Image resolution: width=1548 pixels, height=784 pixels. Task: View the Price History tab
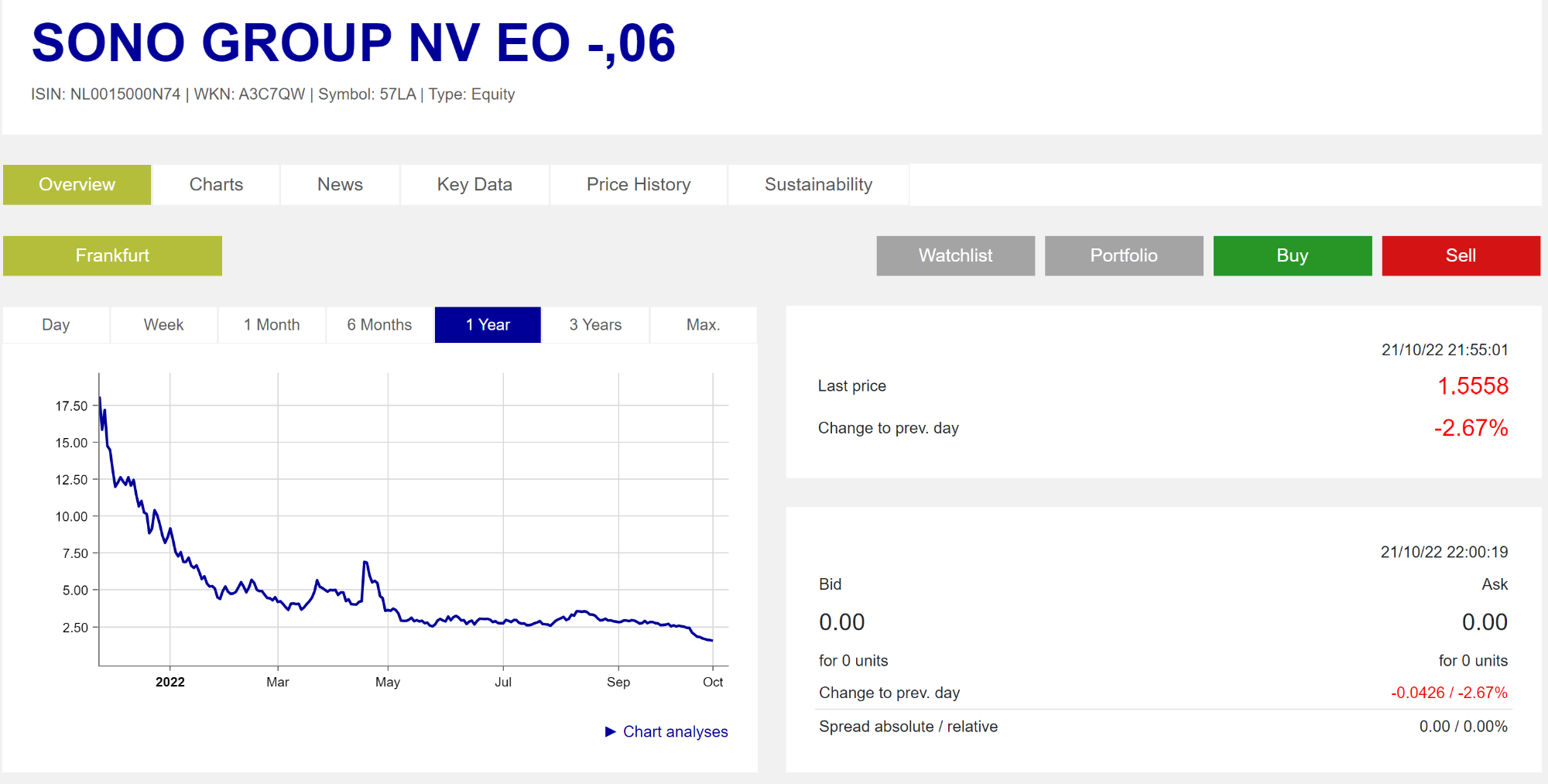point(638,184)
